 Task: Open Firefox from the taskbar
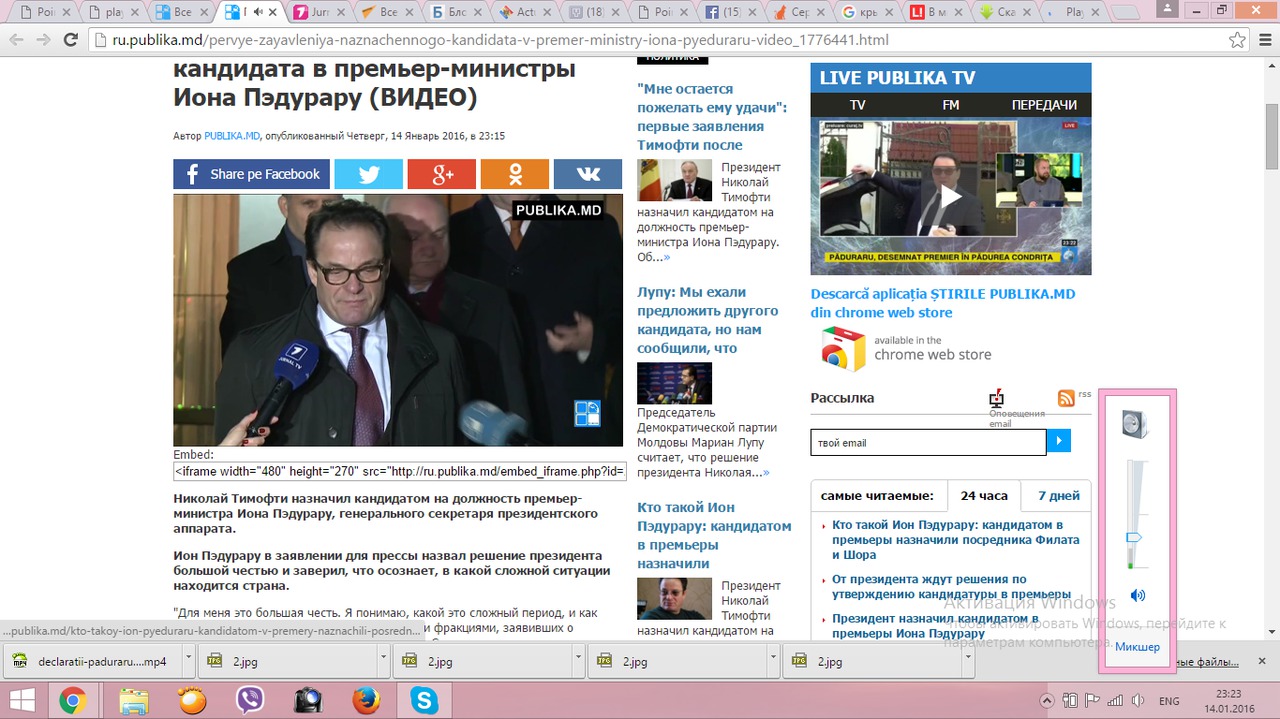[366, 701]
